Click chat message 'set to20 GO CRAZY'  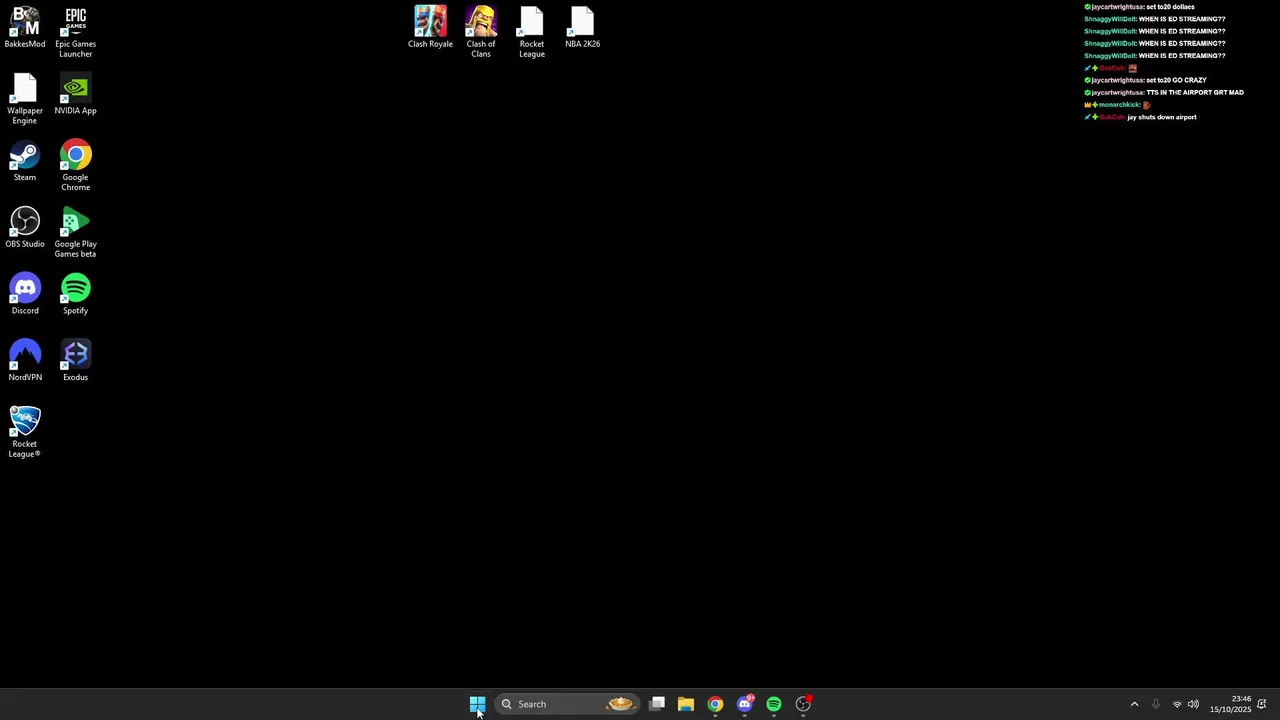(1176, 80)
